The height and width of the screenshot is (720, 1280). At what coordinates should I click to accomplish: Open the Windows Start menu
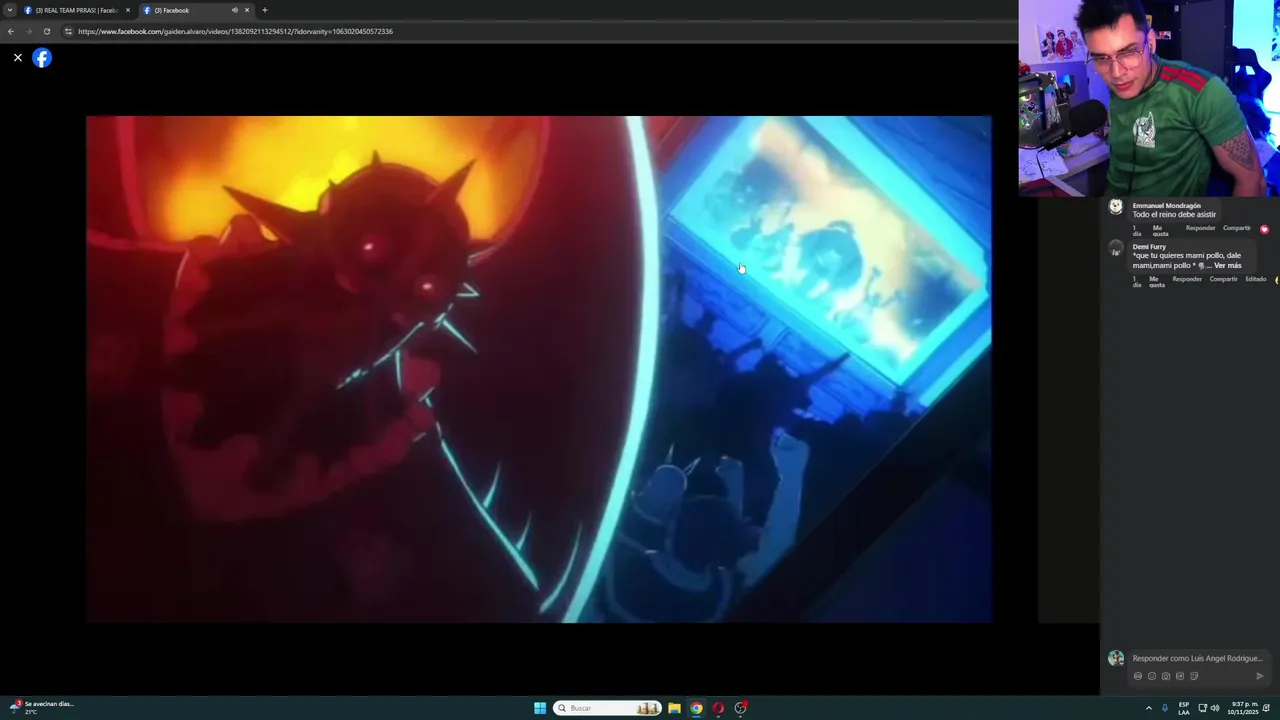(540, 708)
